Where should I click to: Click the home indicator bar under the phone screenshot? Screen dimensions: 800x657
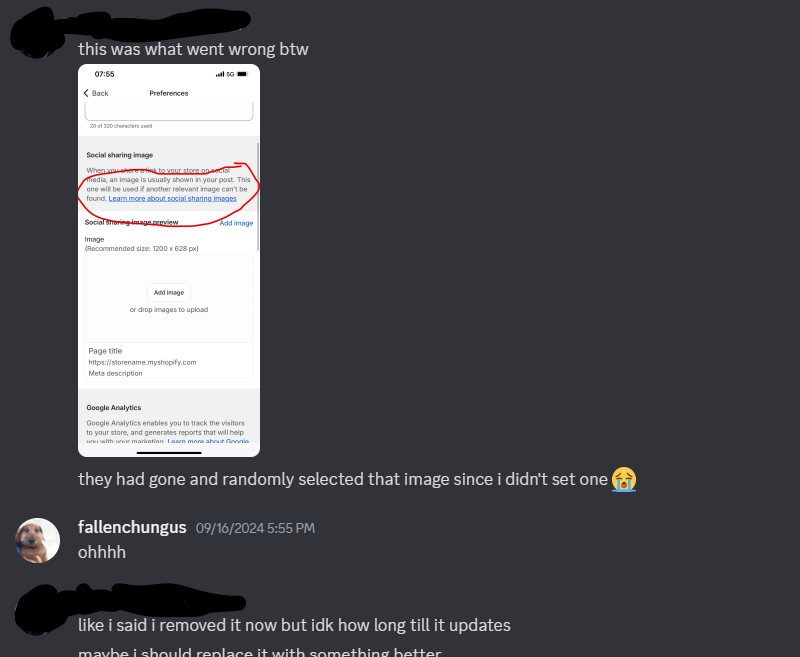pyautogui.click(x=169, y=452)
